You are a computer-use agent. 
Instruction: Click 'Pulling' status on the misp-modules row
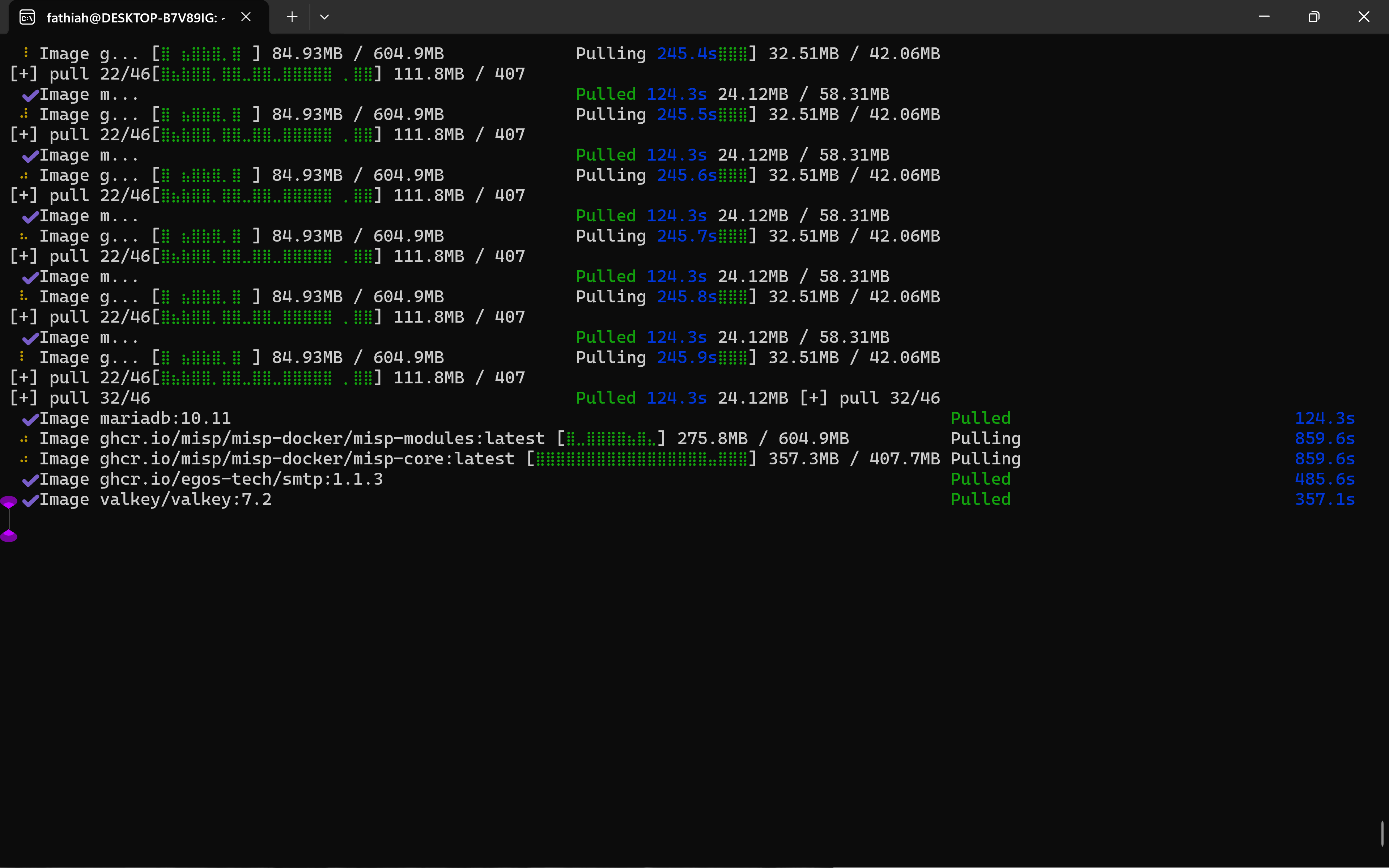point(985,439)
